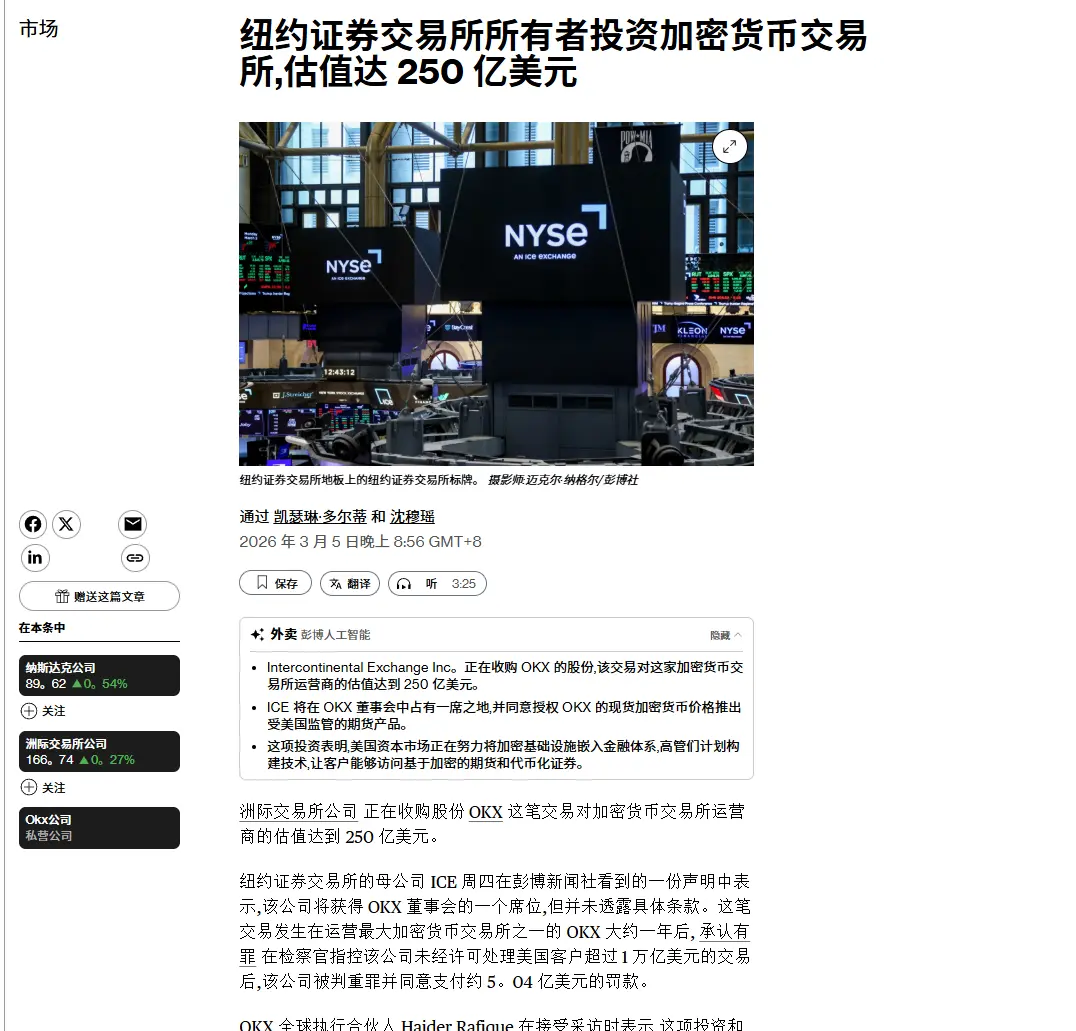The width and height of the screenshot is (1076, 1031).
Task: Open 洲际交易所公司 link in article body
Action: 299,812
